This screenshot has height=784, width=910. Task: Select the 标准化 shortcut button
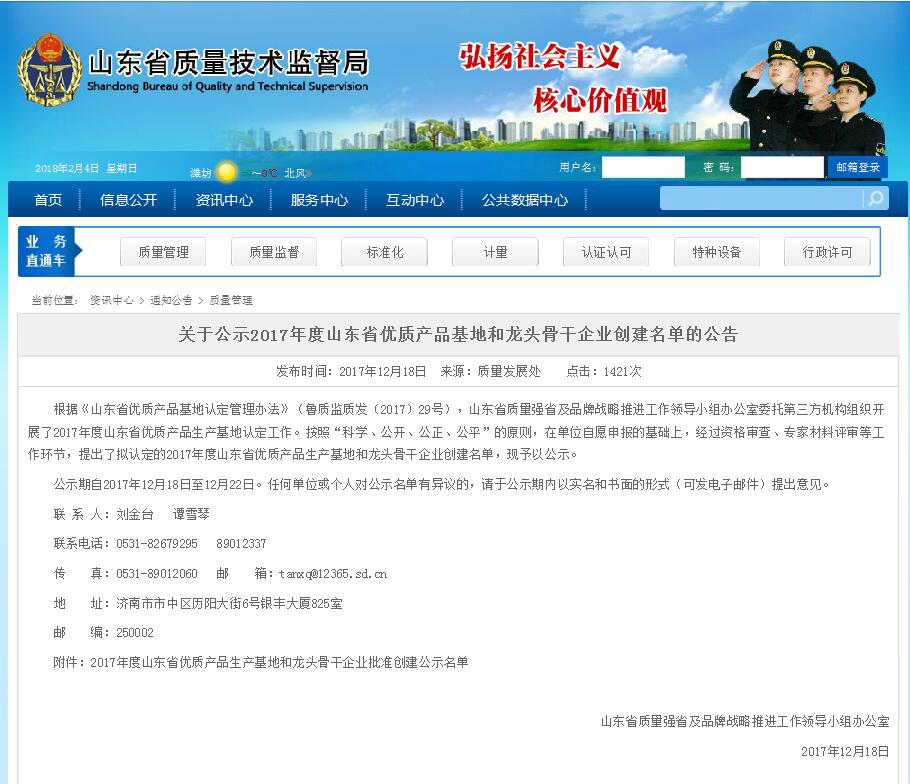(x=384, y=252)
